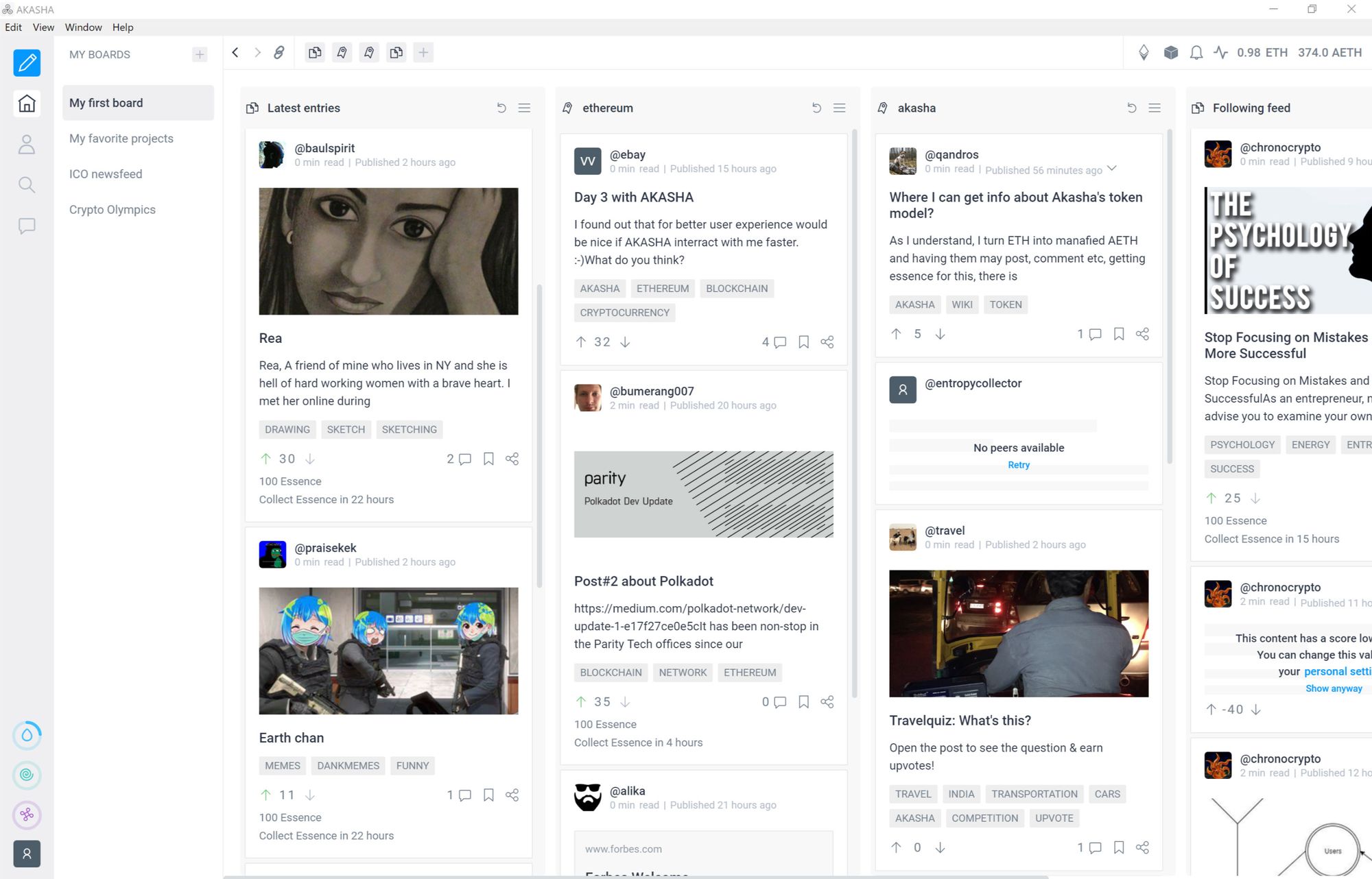Open the akasha column hamburger menu
1372x879 pixels.
pyautogui.click(x=1155, y=108)
